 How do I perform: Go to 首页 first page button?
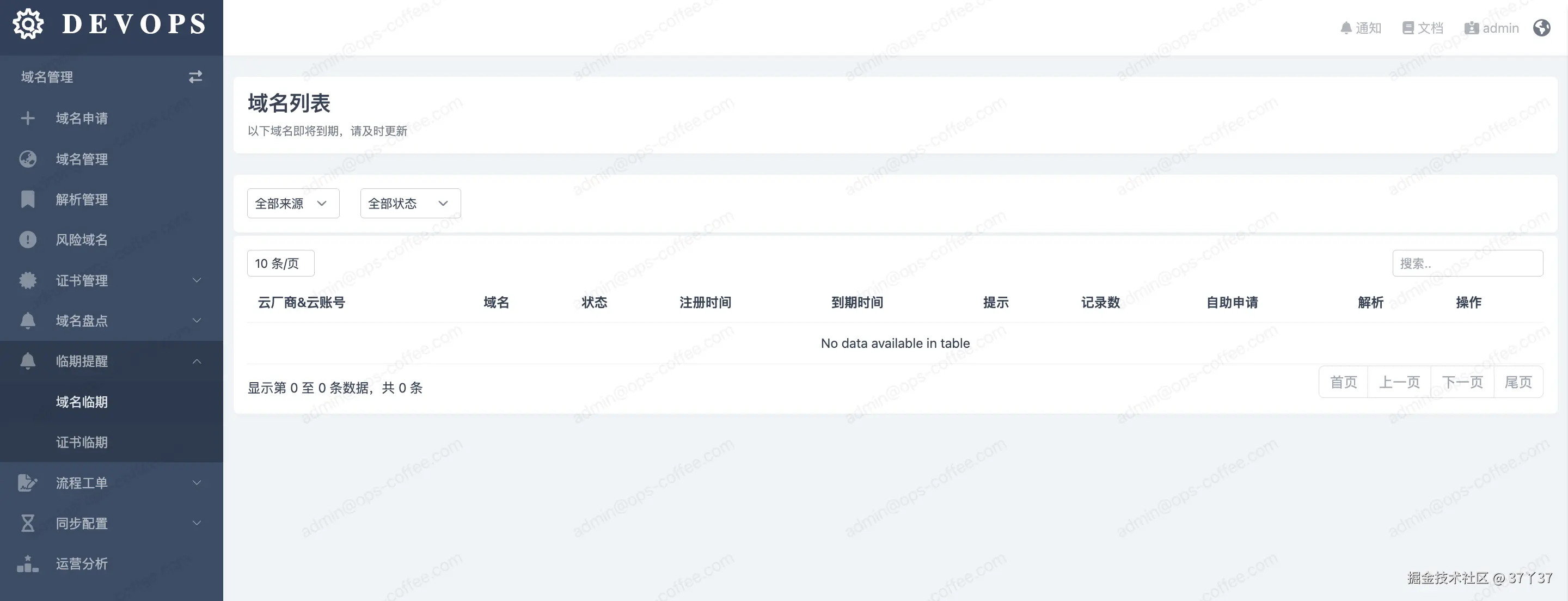(1343, 382)
